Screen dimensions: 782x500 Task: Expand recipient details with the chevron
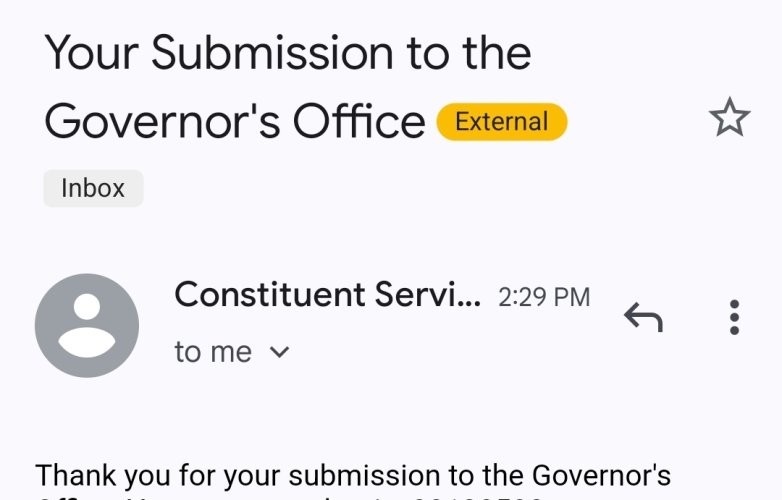(x=279, y=352)
